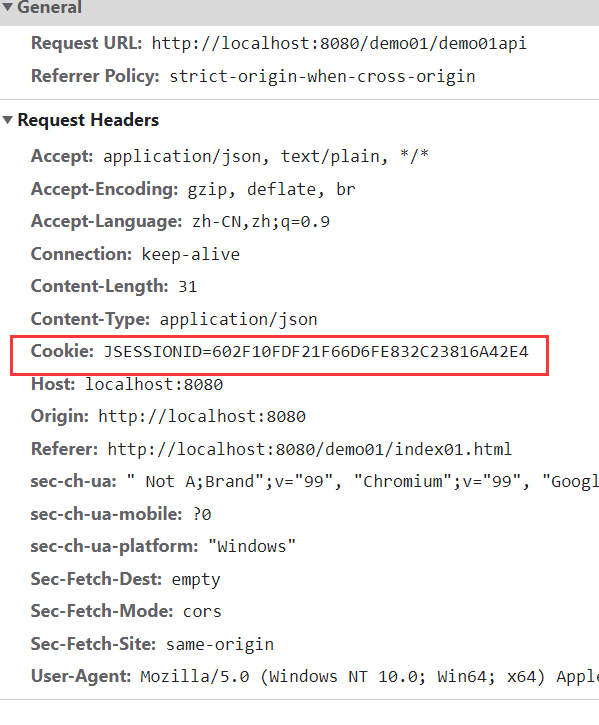
Task: Click the Host localhost:8080 value
Action: tap(154, 384)
